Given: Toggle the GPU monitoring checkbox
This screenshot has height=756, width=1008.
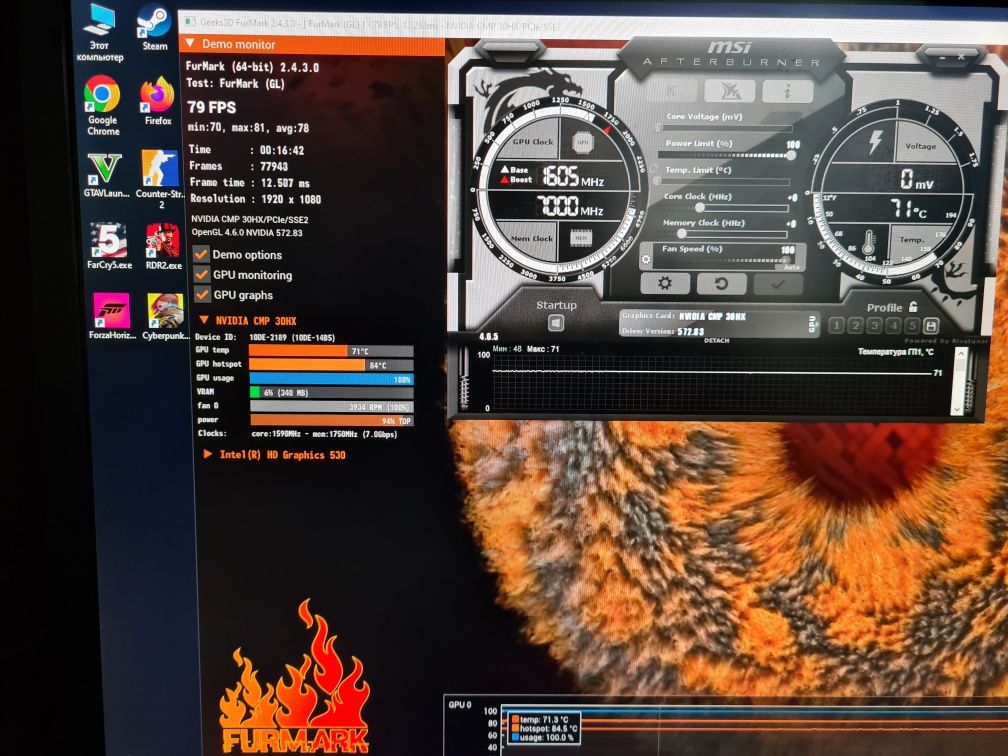Looking at the screenshot, I should click(202, 274).
